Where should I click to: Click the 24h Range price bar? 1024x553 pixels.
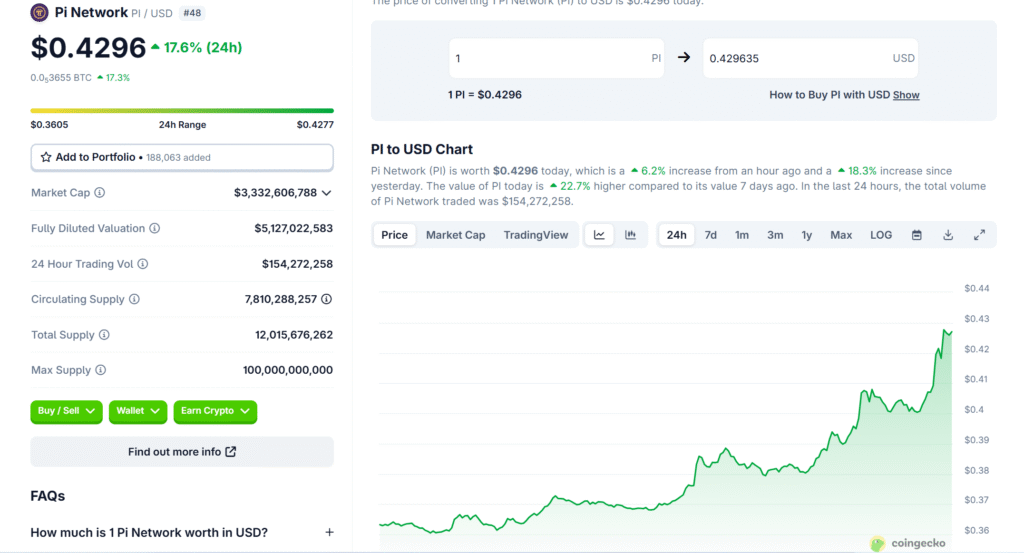point(182,111)
